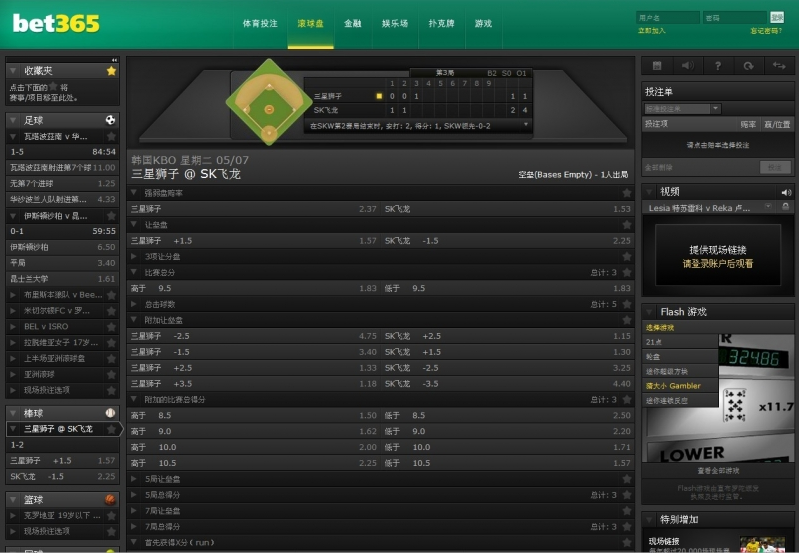Select 三星狮子 odds 2.37 in 强弱盘赔率
This screenshot has width=800, height=554.
click(x=254, y=209)
